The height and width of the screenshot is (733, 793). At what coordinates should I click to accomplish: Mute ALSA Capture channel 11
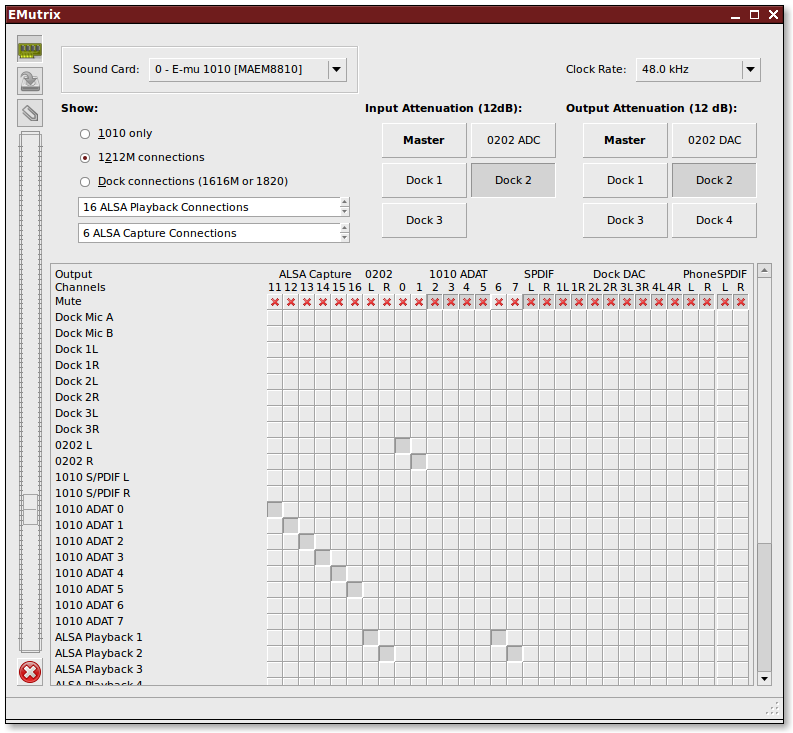click(275, 302)
